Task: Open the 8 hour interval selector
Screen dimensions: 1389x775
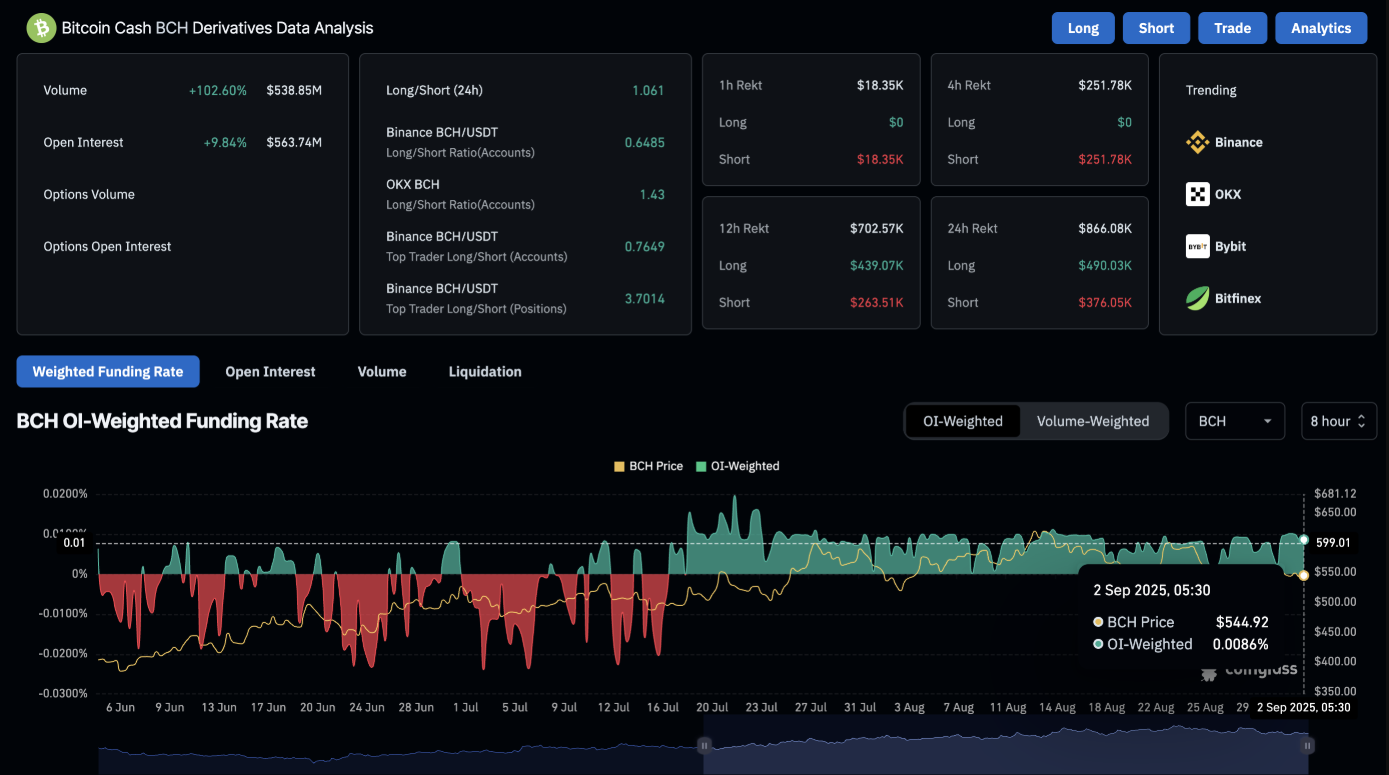Action: click(1338, 421)
